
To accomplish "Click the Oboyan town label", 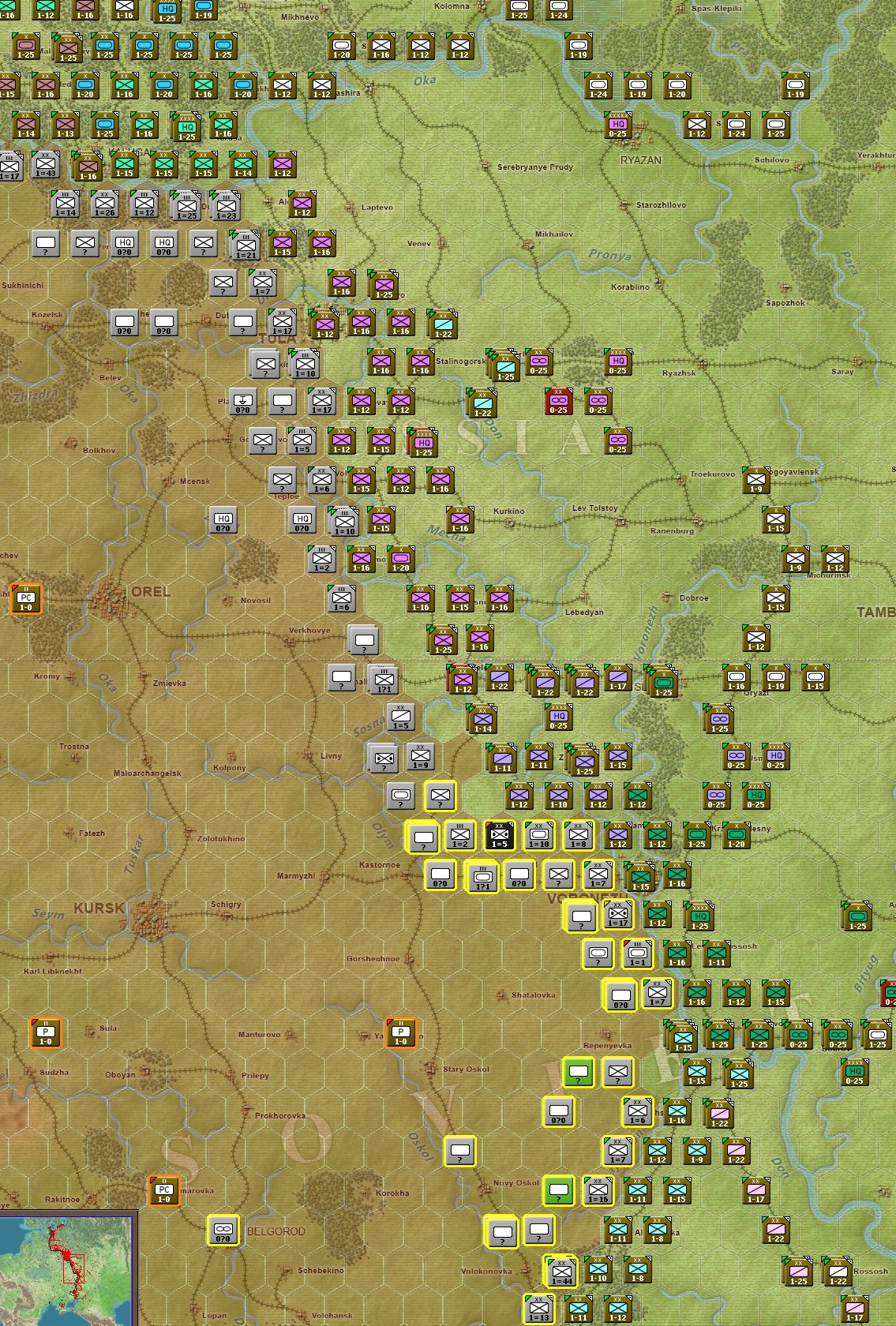I will pos(120,1074).
